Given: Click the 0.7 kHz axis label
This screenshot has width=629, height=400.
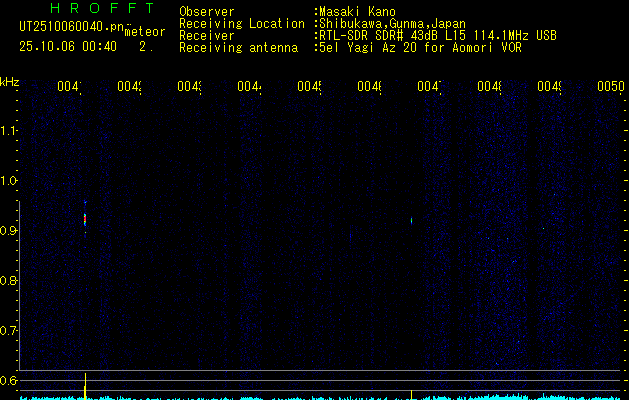Looking at the screenshot, I should point(8,331).
